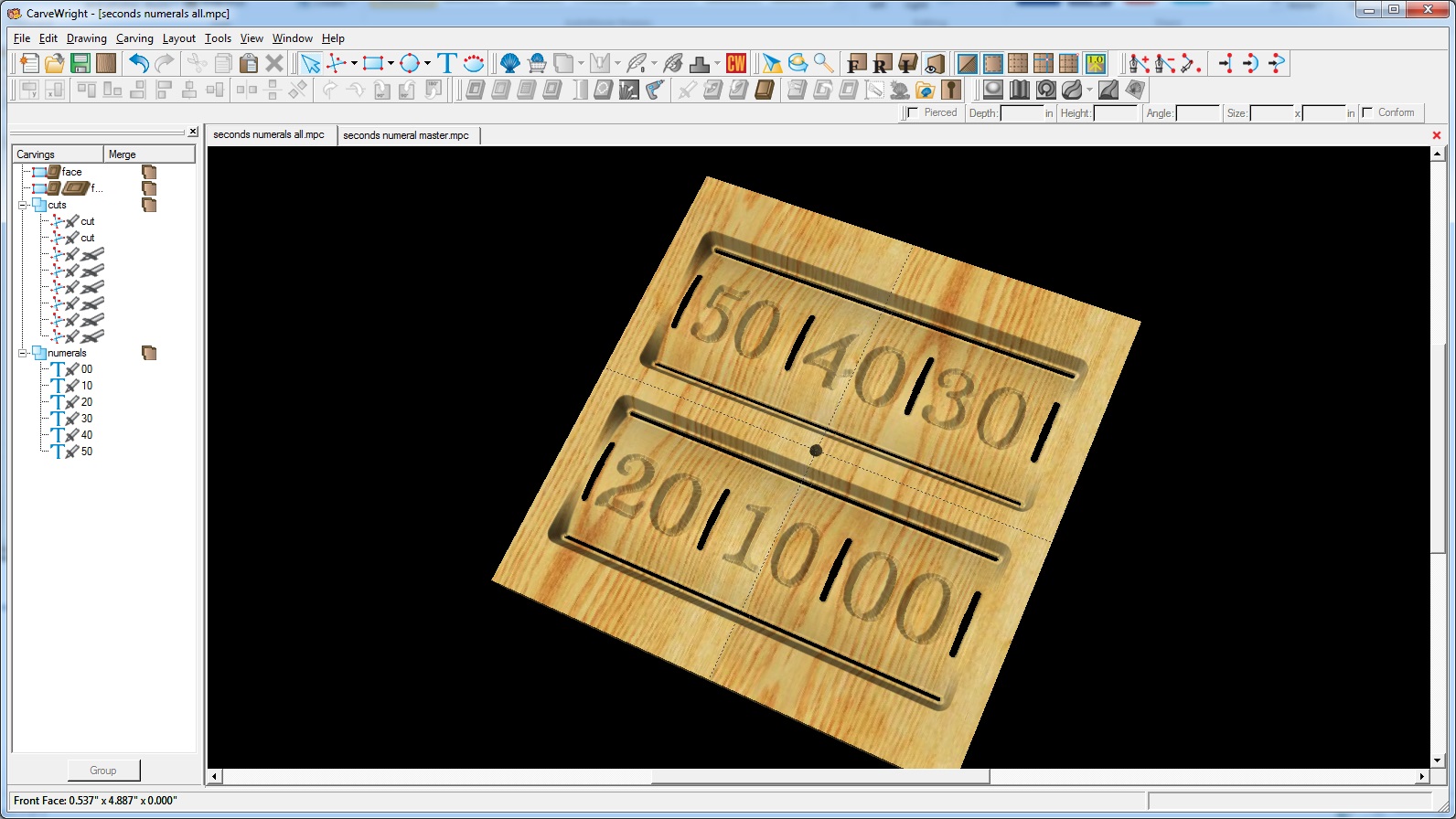
Task: Toggle the merge icon for cuts group
Action: point(149,205)
